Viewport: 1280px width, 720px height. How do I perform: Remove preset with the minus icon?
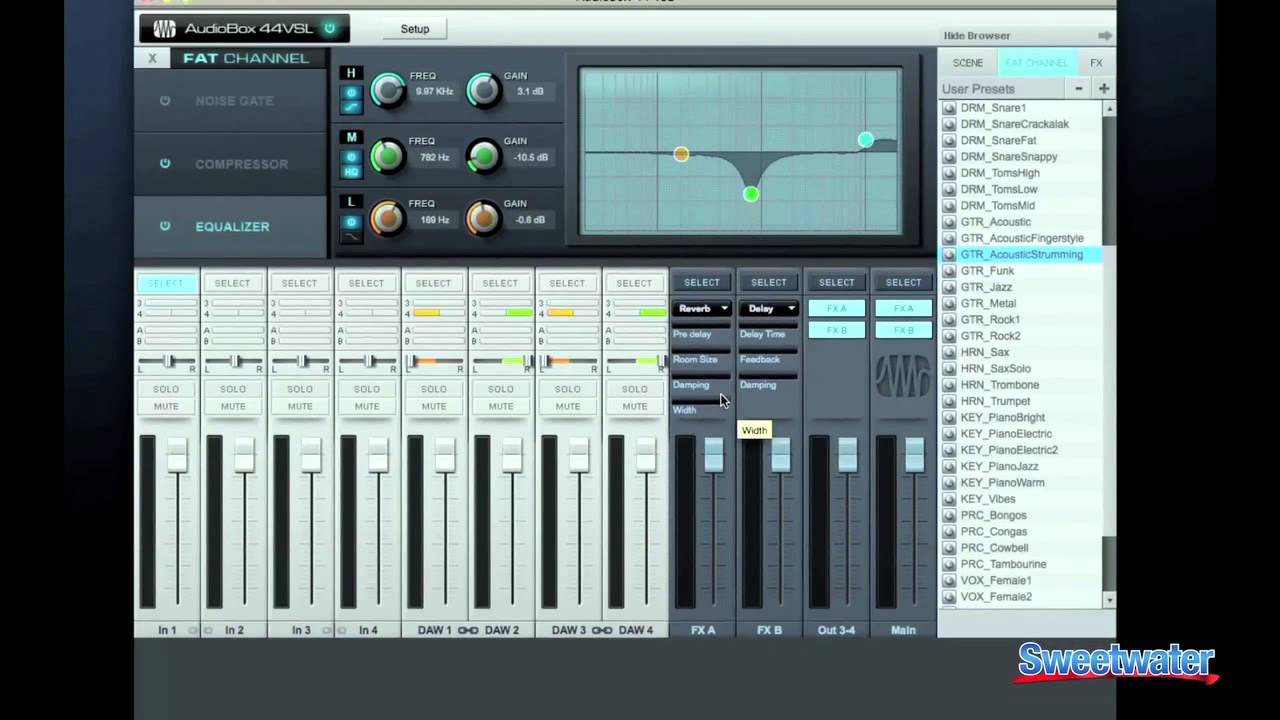pyautogui.click(x=1079, y=89)
